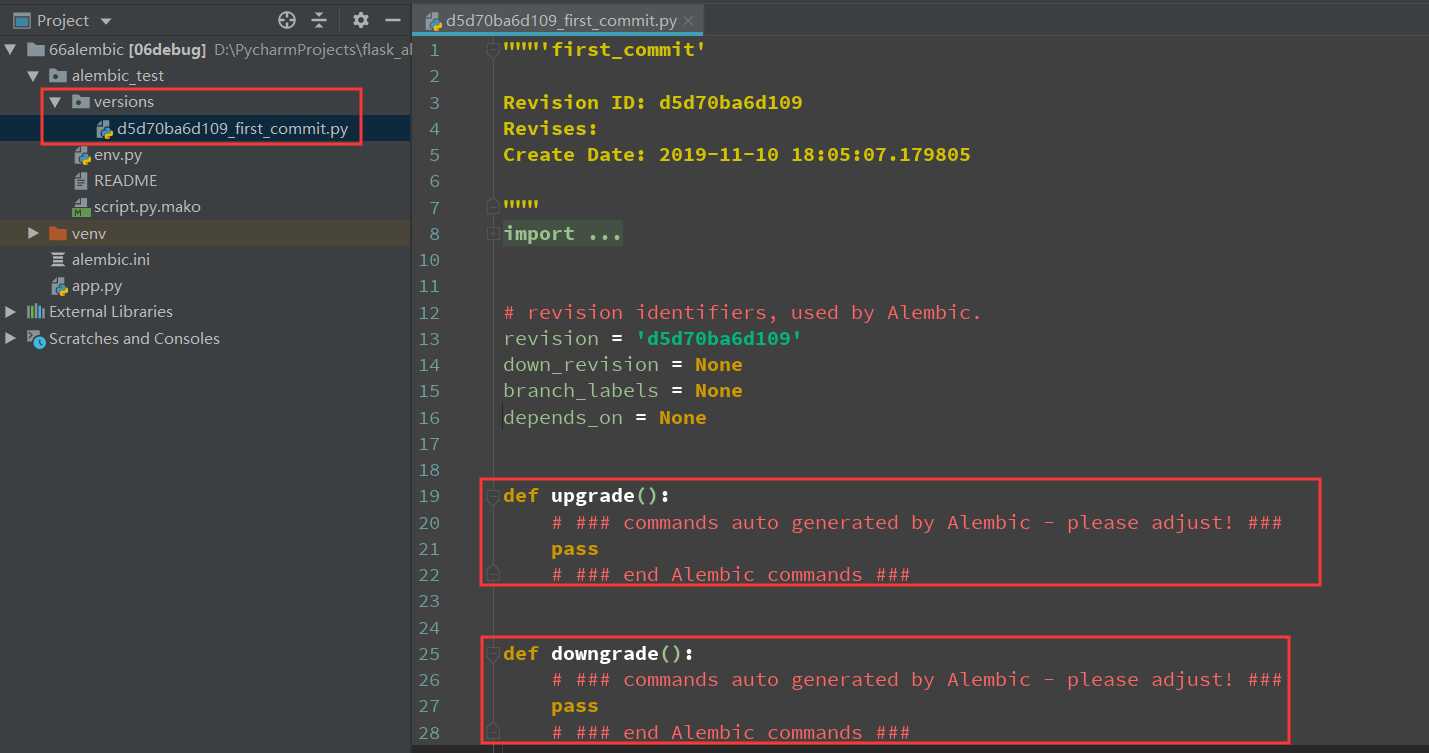
Task: Open env.py file
Action: (118, 155)
